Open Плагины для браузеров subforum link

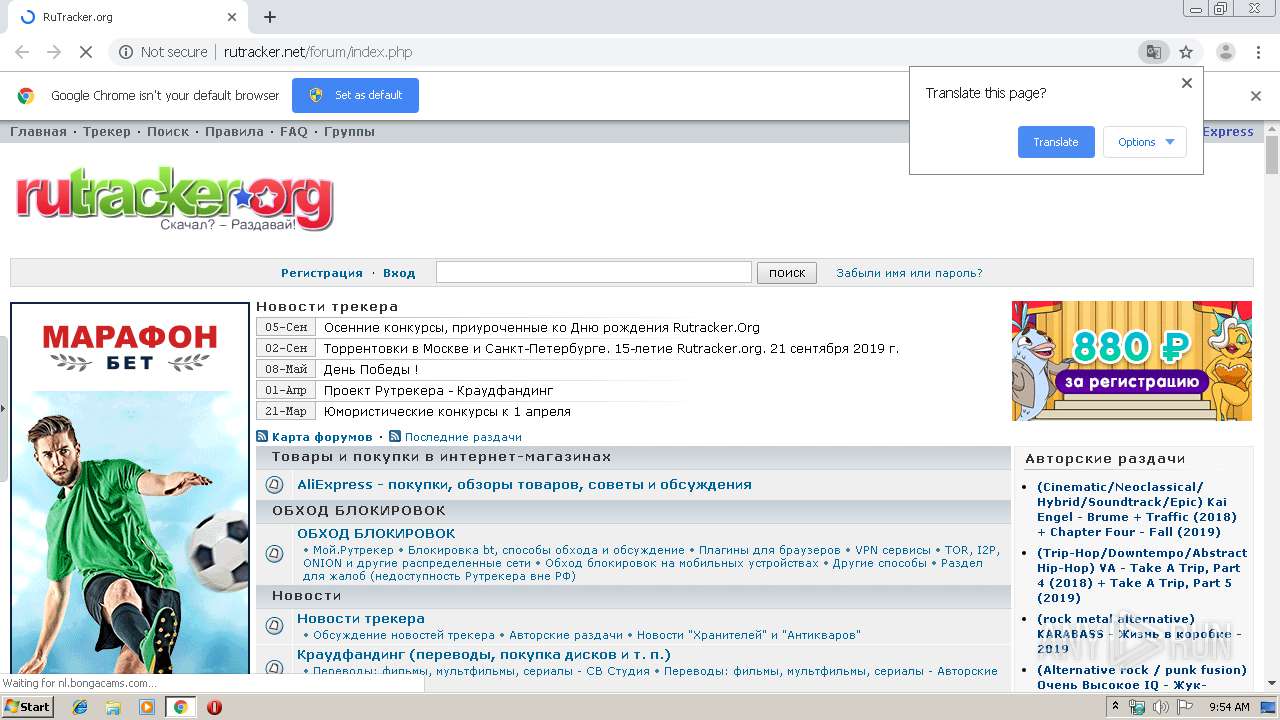point(770,550)
